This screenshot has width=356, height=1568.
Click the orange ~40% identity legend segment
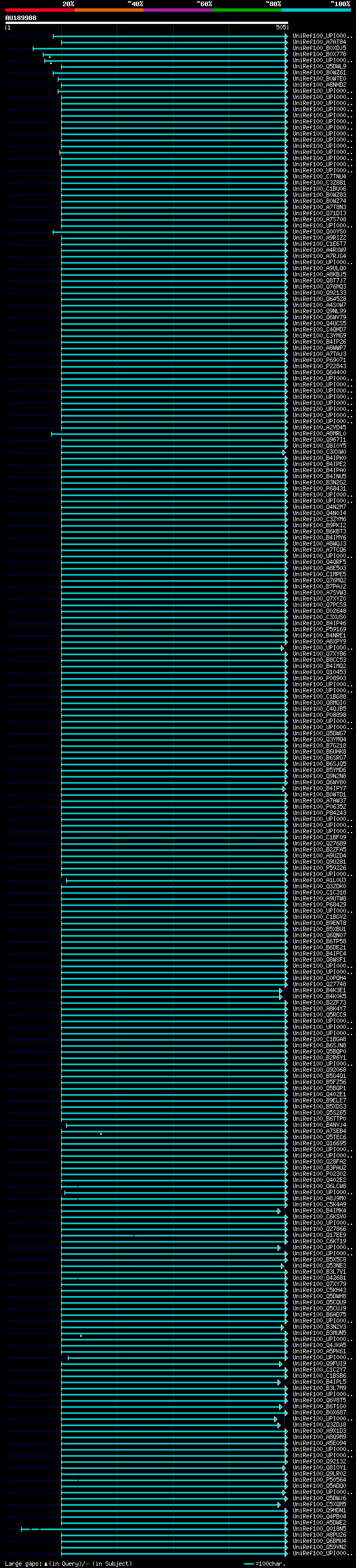tap(109, 11)
